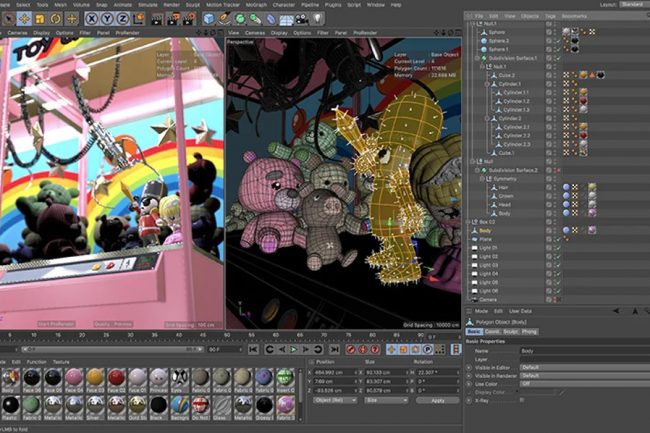Open the Visible in Editor dropdown
The image size is (650, 433).
coord(580,367)
